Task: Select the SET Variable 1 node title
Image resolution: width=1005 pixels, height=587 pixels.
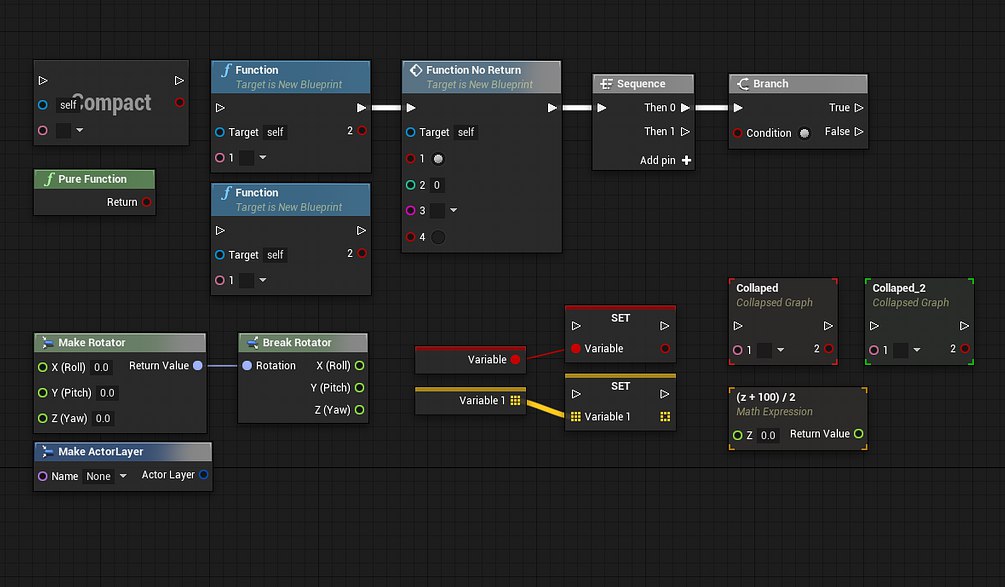Action: (620, 386)
